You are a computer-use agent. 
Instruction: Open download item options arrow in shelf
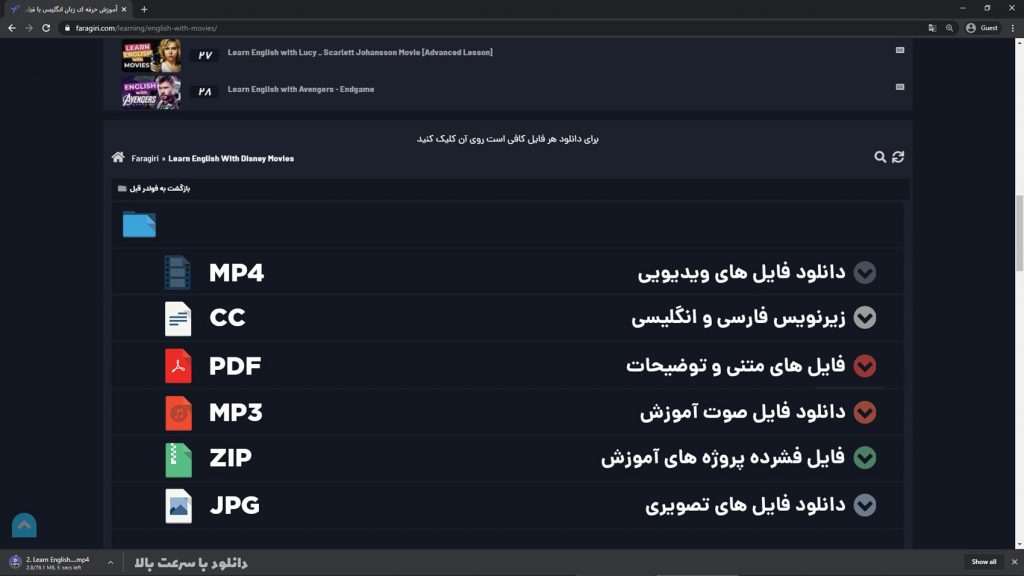pyautogui.click(x=110, y=562)
